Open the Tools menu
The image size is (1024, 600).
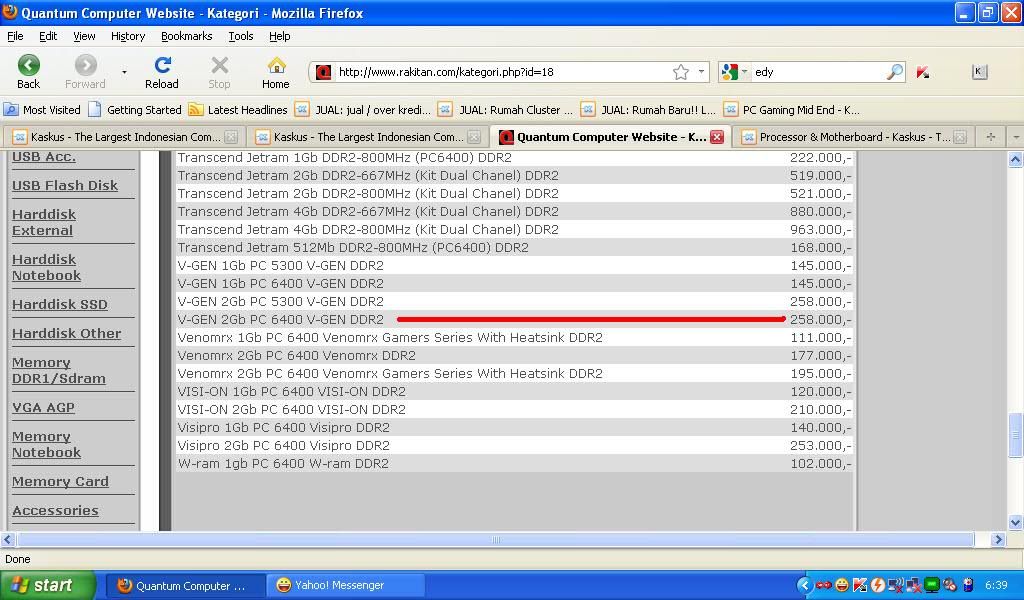(x=240, y=36)
